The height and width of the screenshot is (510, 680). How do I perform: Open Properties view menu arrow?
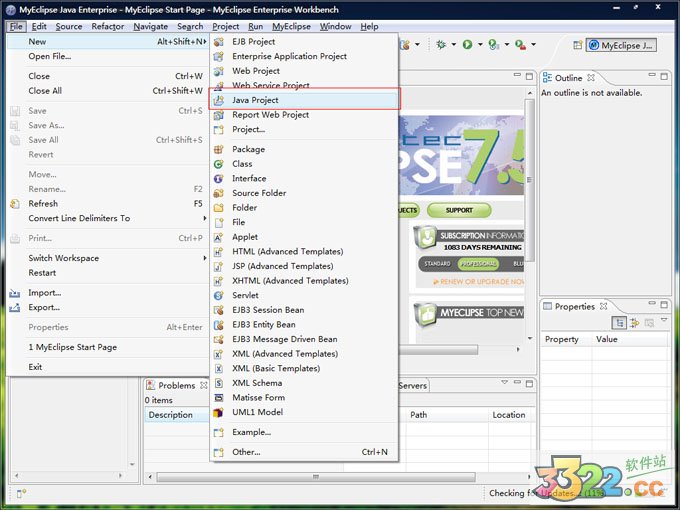[x=664, y=320]
